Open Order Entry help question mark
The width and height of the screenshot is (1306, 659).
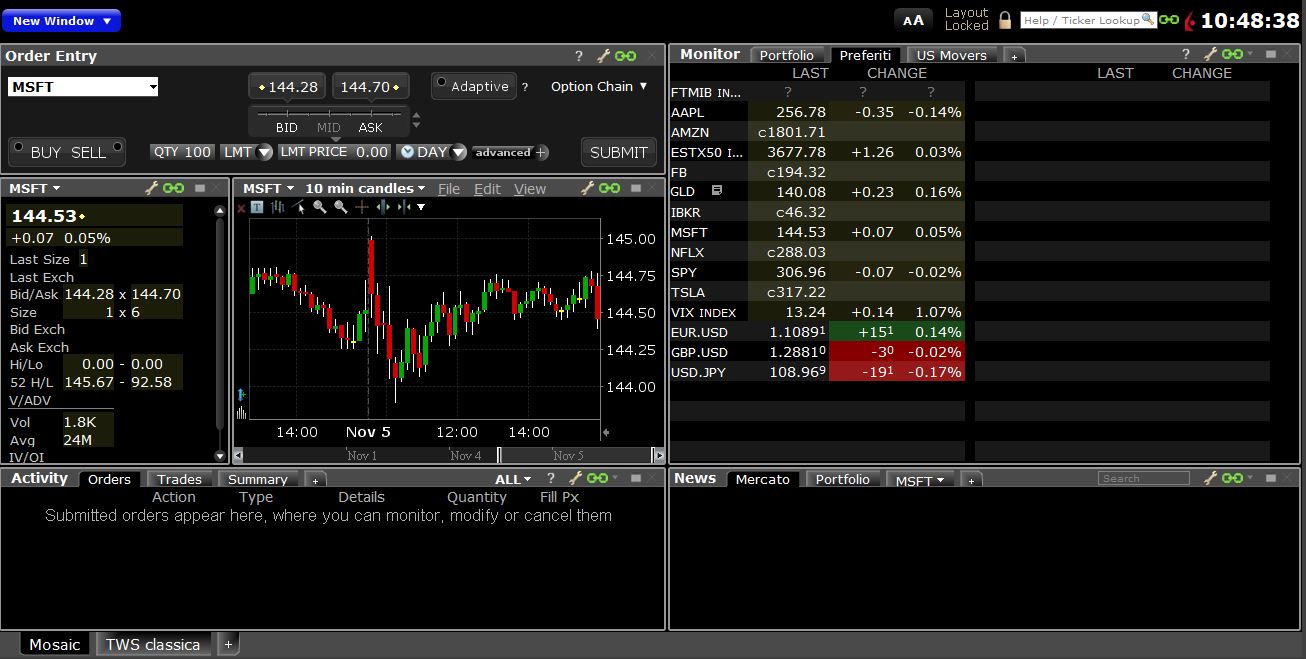[579, 56]
